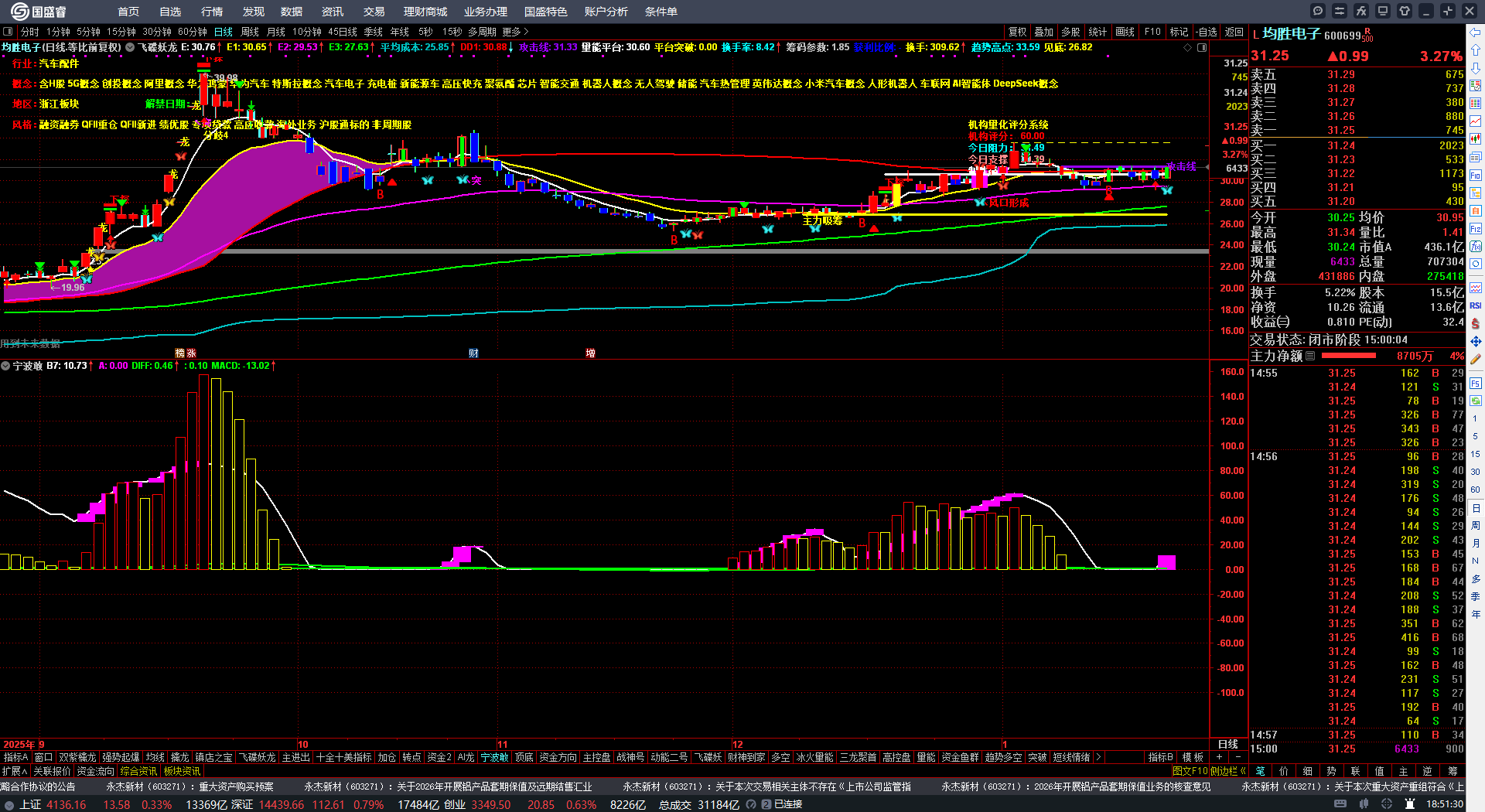1485x812 pixels.
Task: Open the 模板 template selector
Action: pos(1193,757)
